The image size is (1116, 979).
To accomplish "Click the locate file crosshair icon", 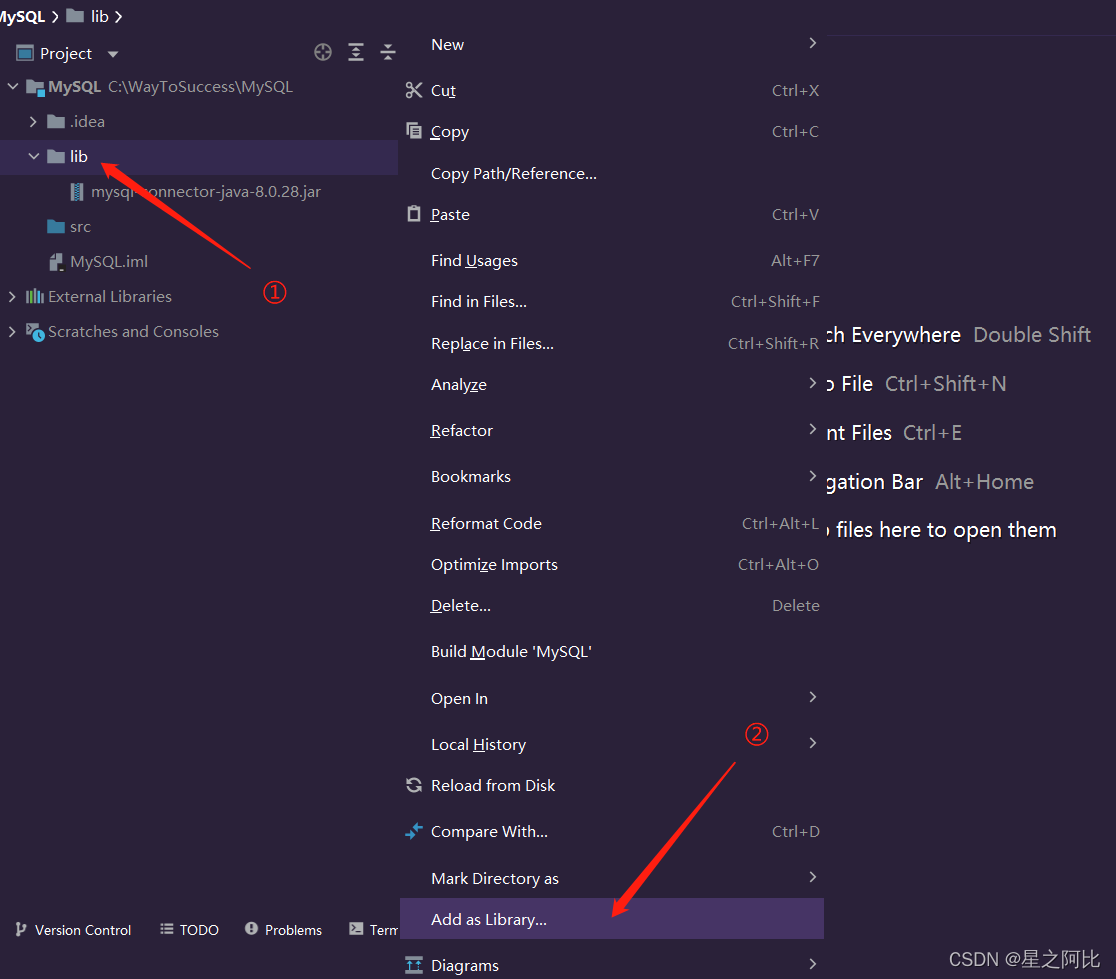I will tap(323, 52).
